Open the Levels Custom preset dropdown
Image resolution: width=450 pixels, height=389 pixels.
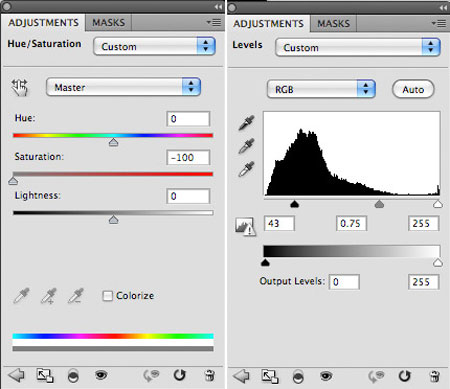(358, 47)
